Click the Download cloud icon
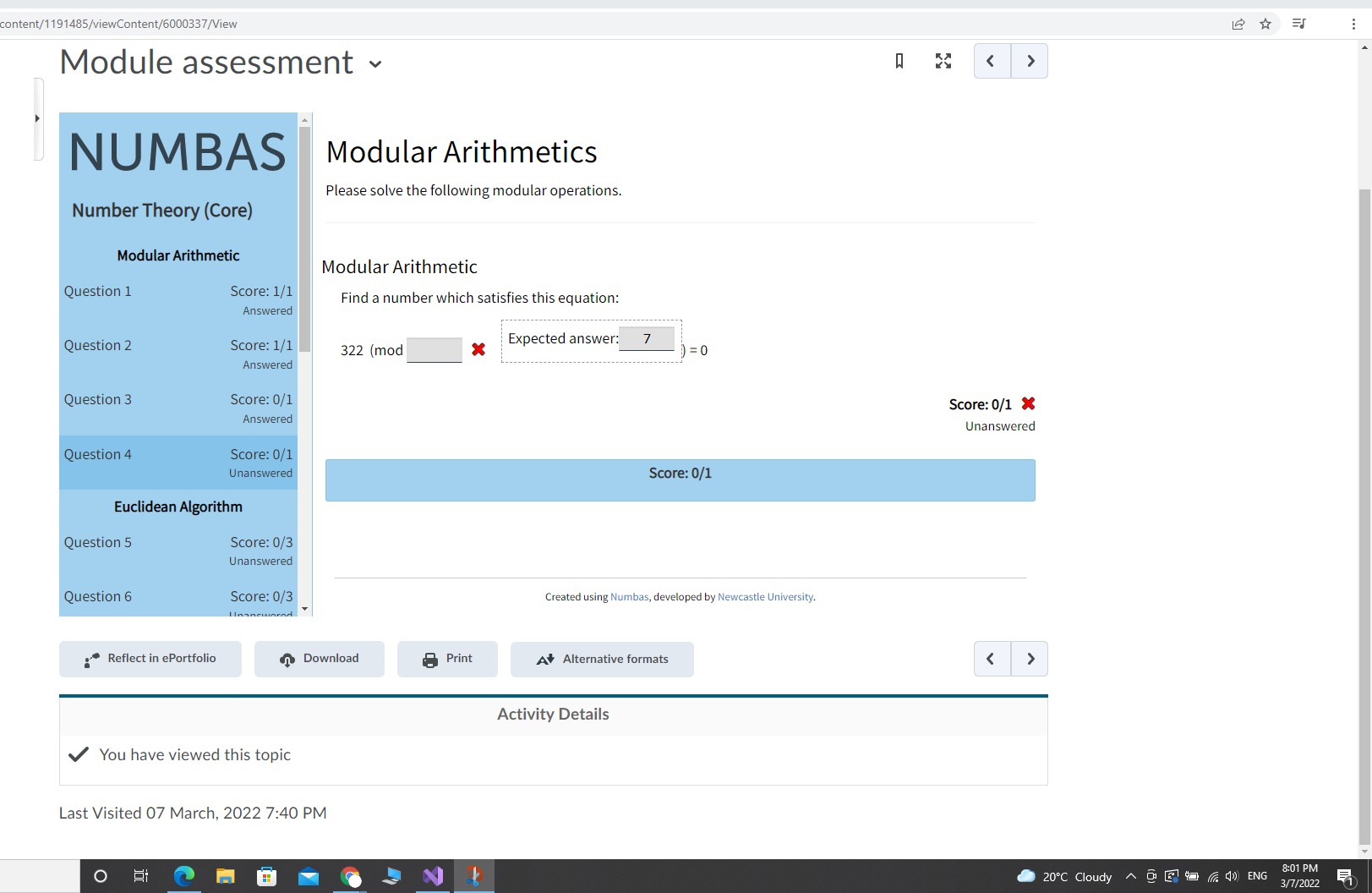This screenshot has height=893, width=1372. click(x=287, y=659)
